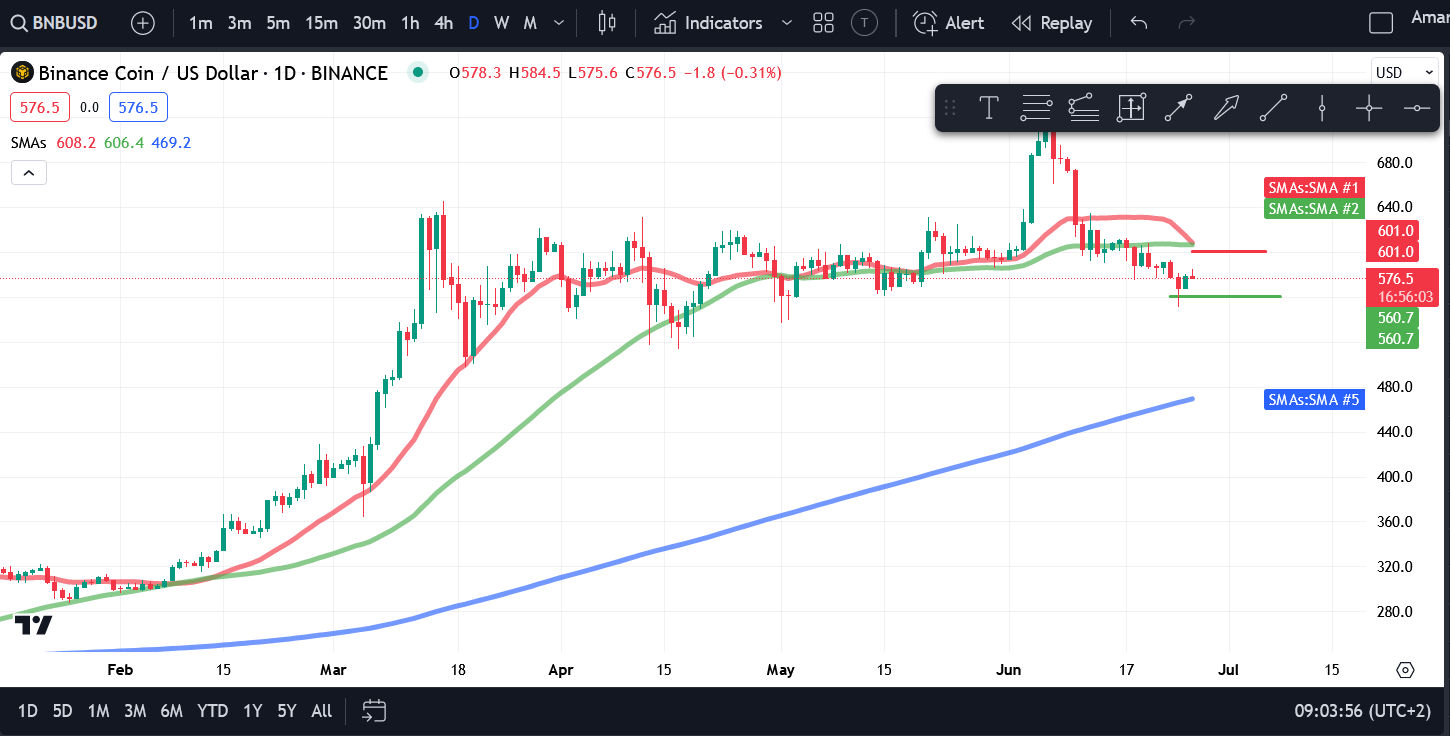The image size is (1450, 736).
Task: Open symbol search for BNBUSD
Action: coord(55,22)
